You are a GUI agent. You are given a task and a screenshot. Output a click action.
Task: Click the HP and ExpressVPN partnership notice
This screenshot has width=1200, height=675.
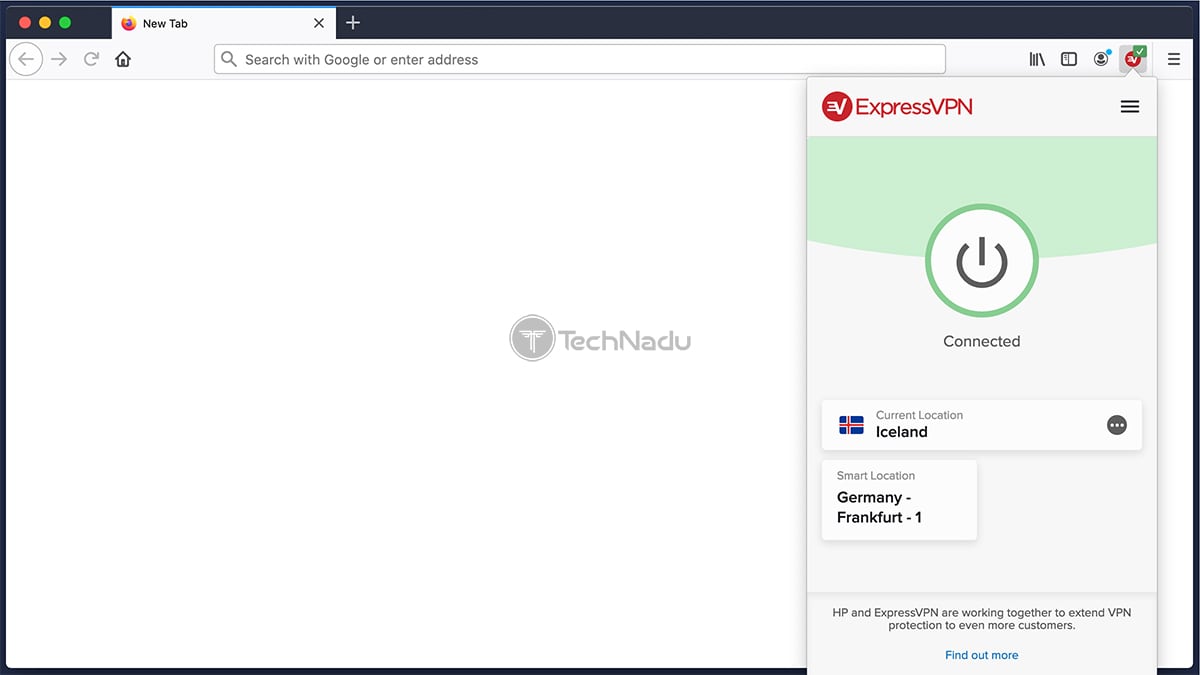click(982, 619)
